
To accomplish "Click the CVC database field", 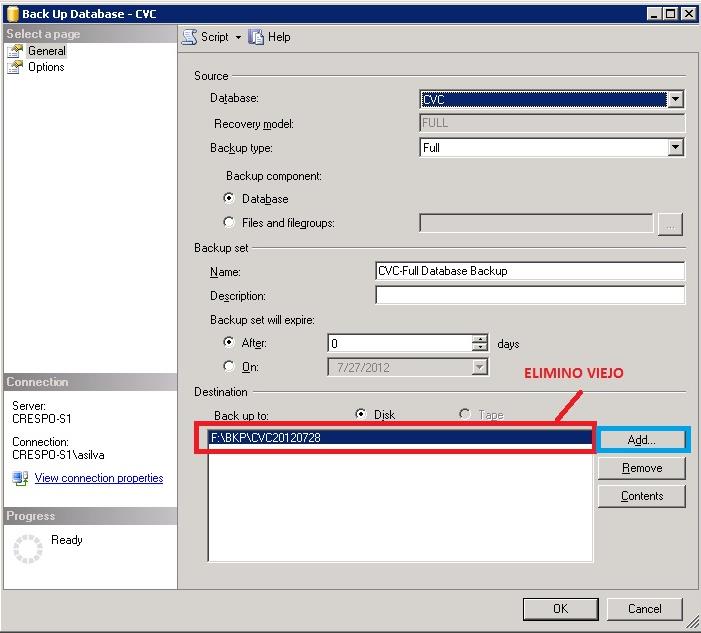I will (544, 99).
